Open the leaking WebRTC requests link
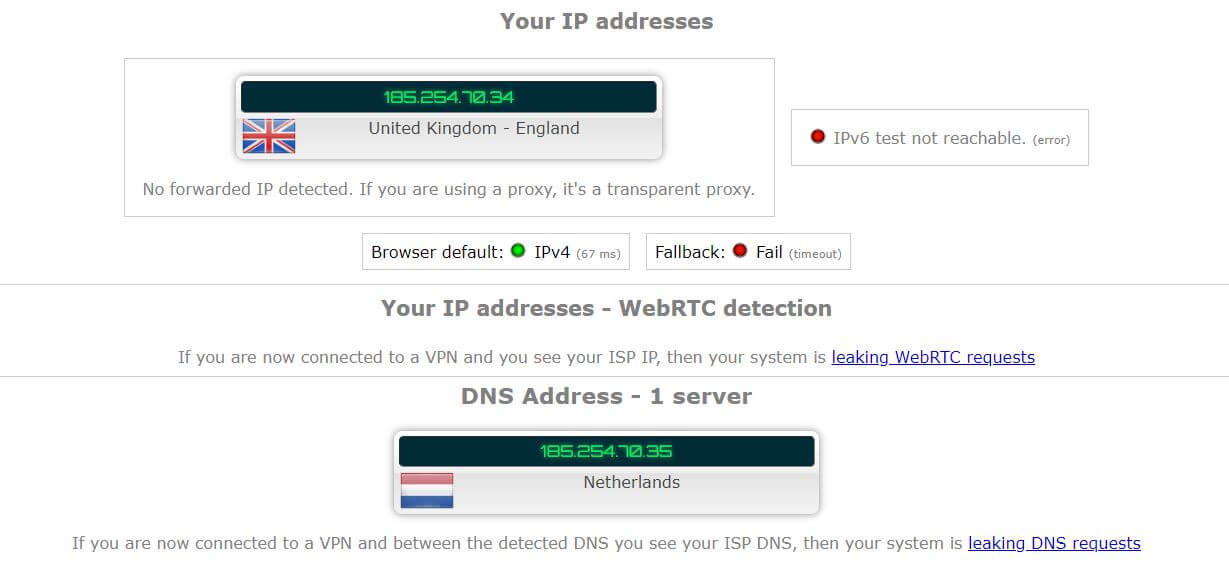 coord(933,357)
